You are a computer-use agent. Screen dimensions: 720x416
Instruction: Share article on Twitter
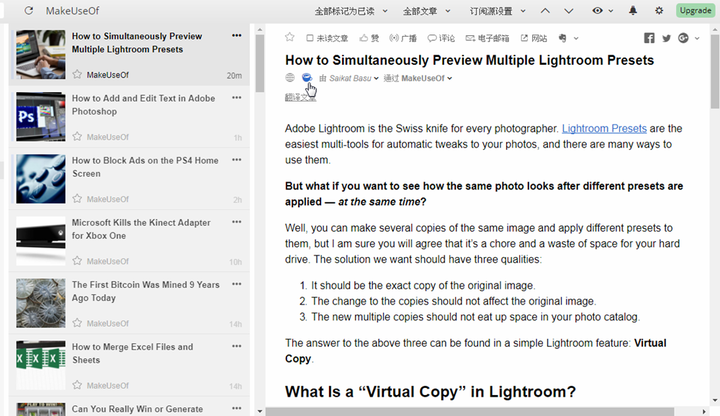666,38
